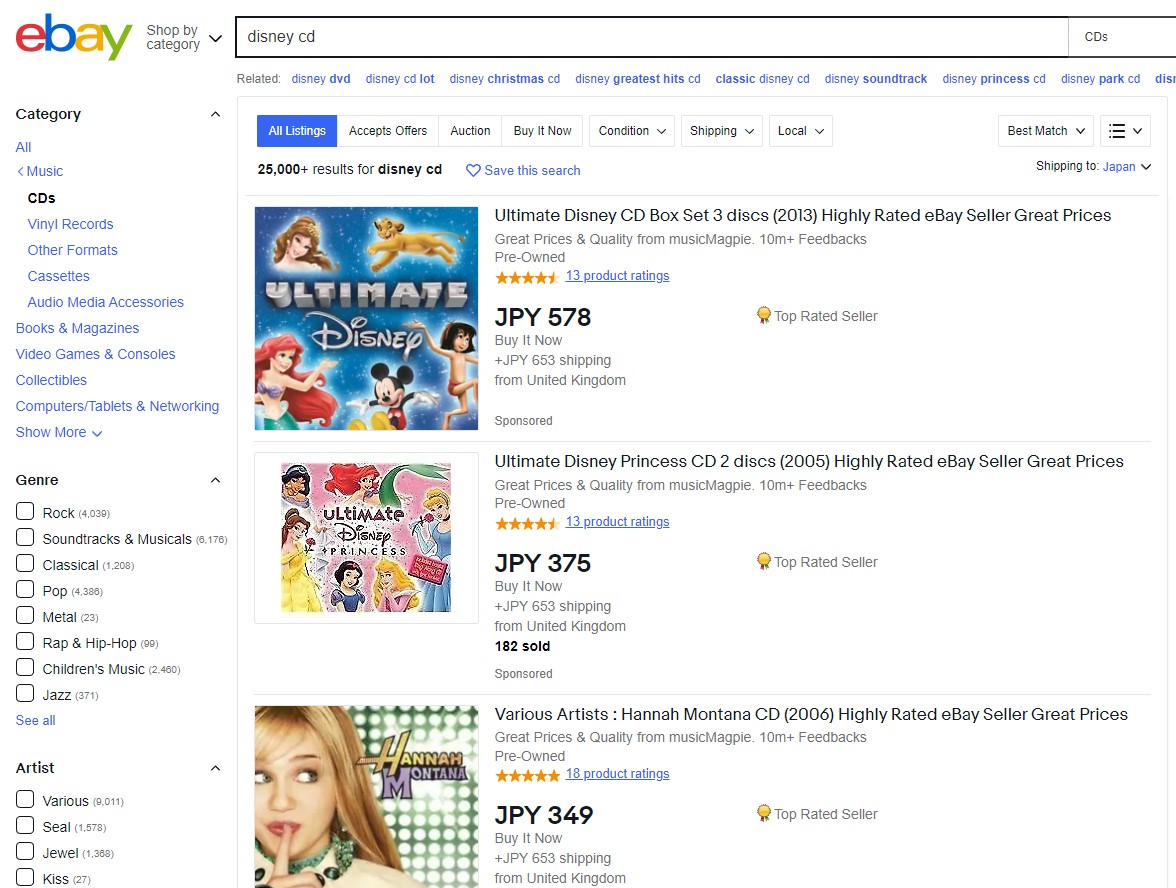Select the All Listings tab
1176x888 pixels.
(297, 130)
